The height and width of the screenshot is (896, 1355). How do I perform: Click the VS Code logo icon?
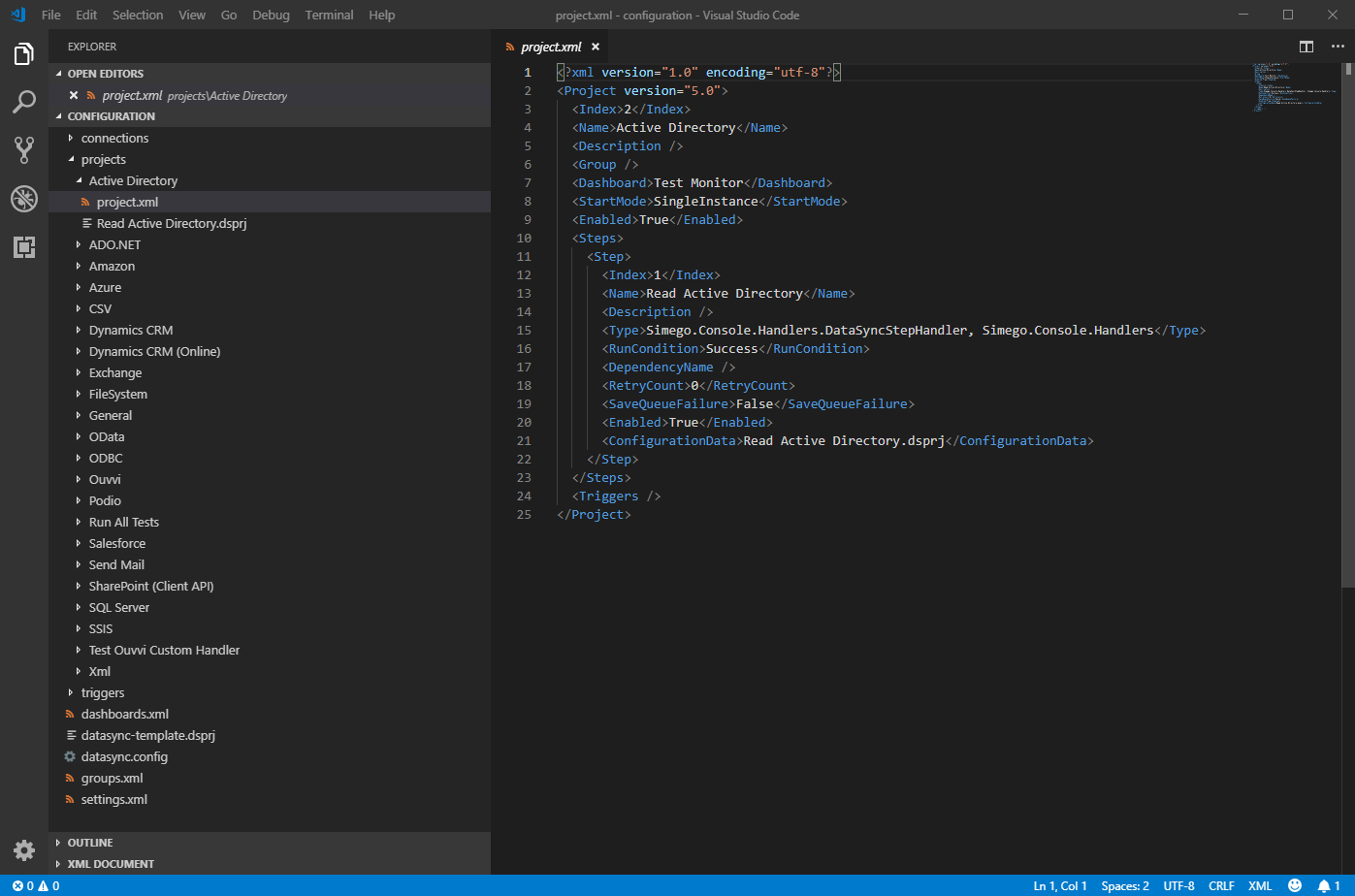point(17,15)
